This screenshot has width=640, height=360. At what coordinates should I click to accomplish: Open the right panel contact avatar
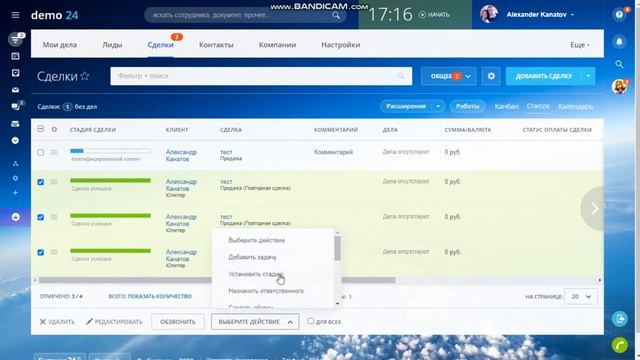619,87
